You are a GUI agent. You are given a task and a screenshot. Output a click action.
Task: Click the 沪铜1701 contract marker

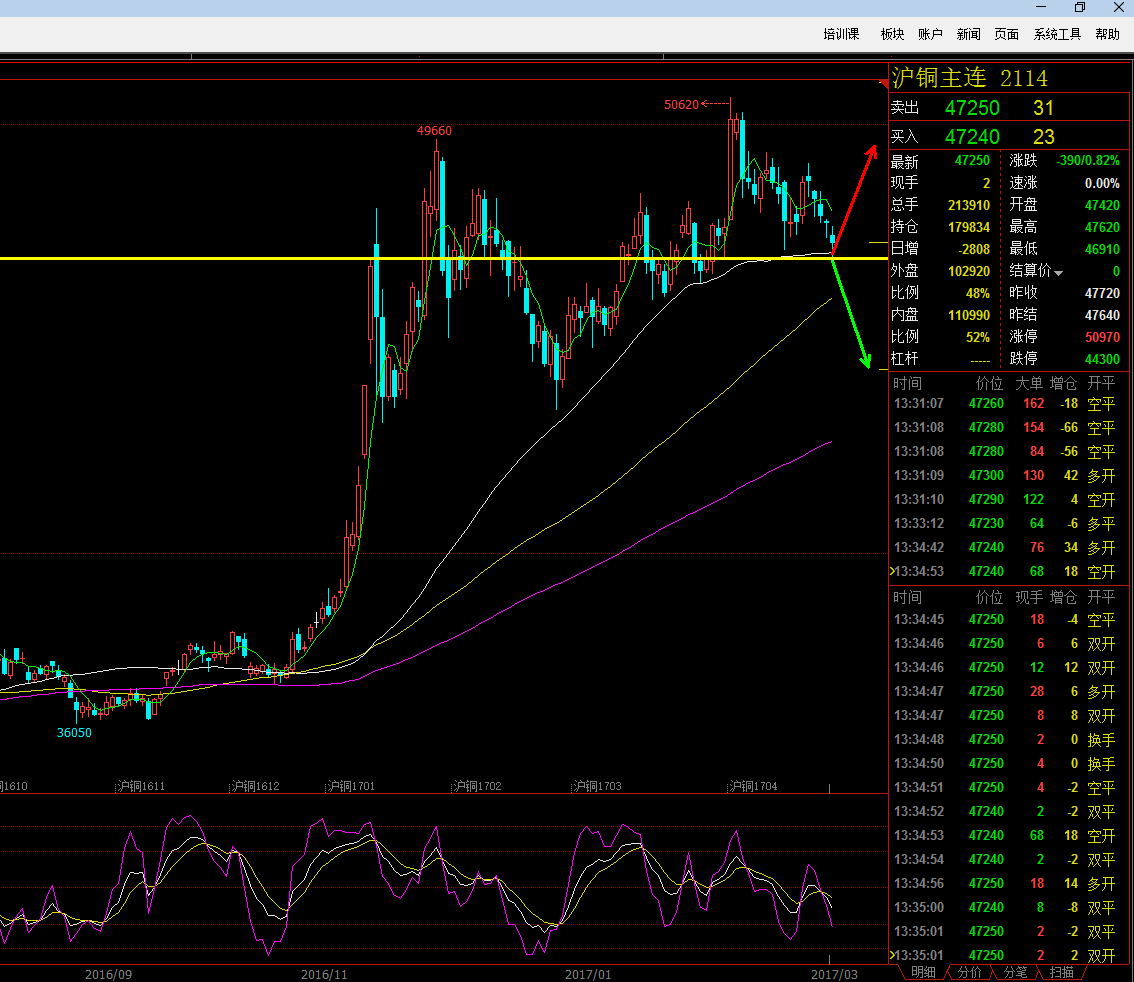[351, 786]
